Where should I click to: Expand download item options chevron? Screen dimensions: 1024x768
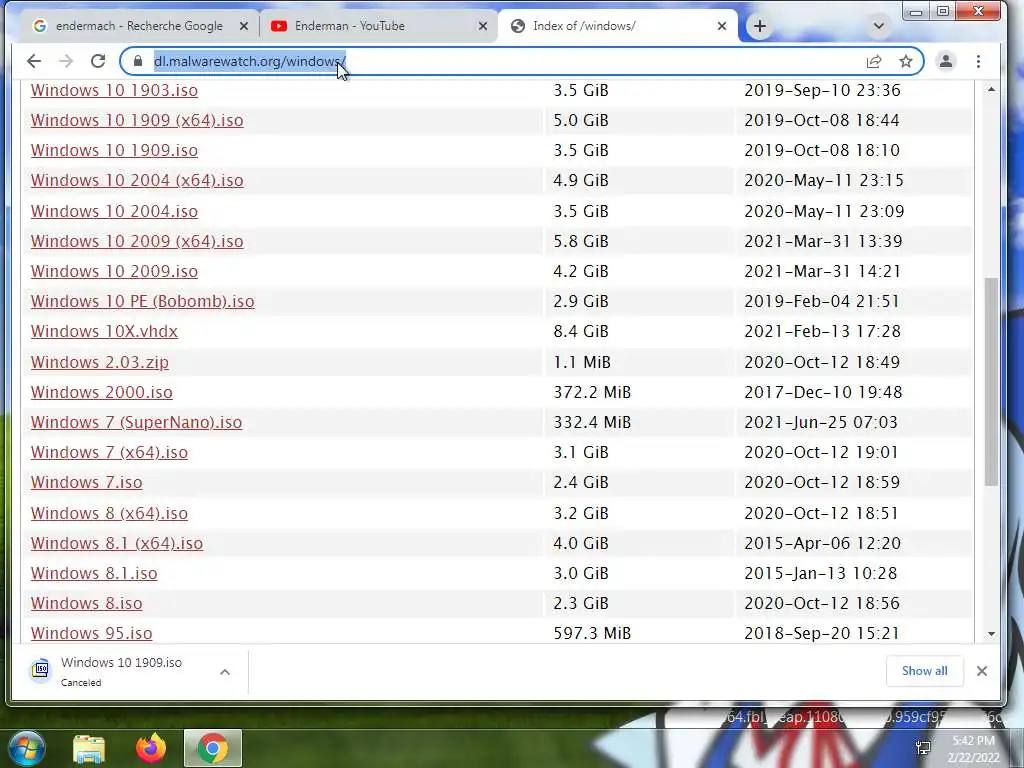coord(225,672)
